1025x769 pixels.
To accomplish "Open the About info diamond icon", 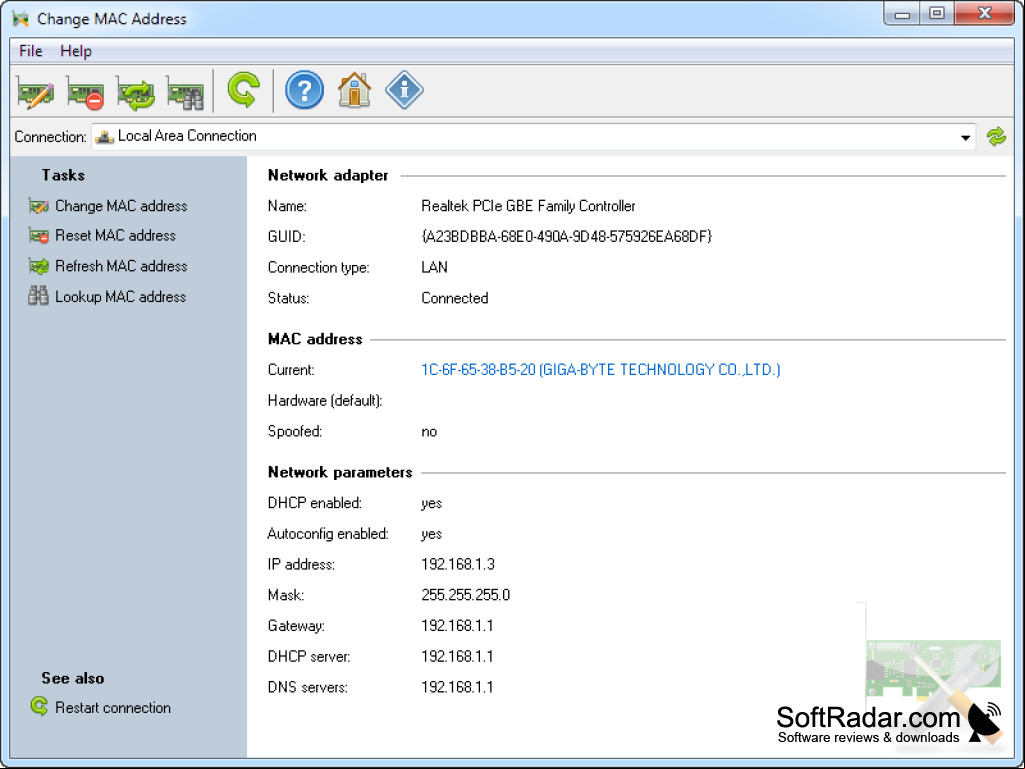I will 404,90.
